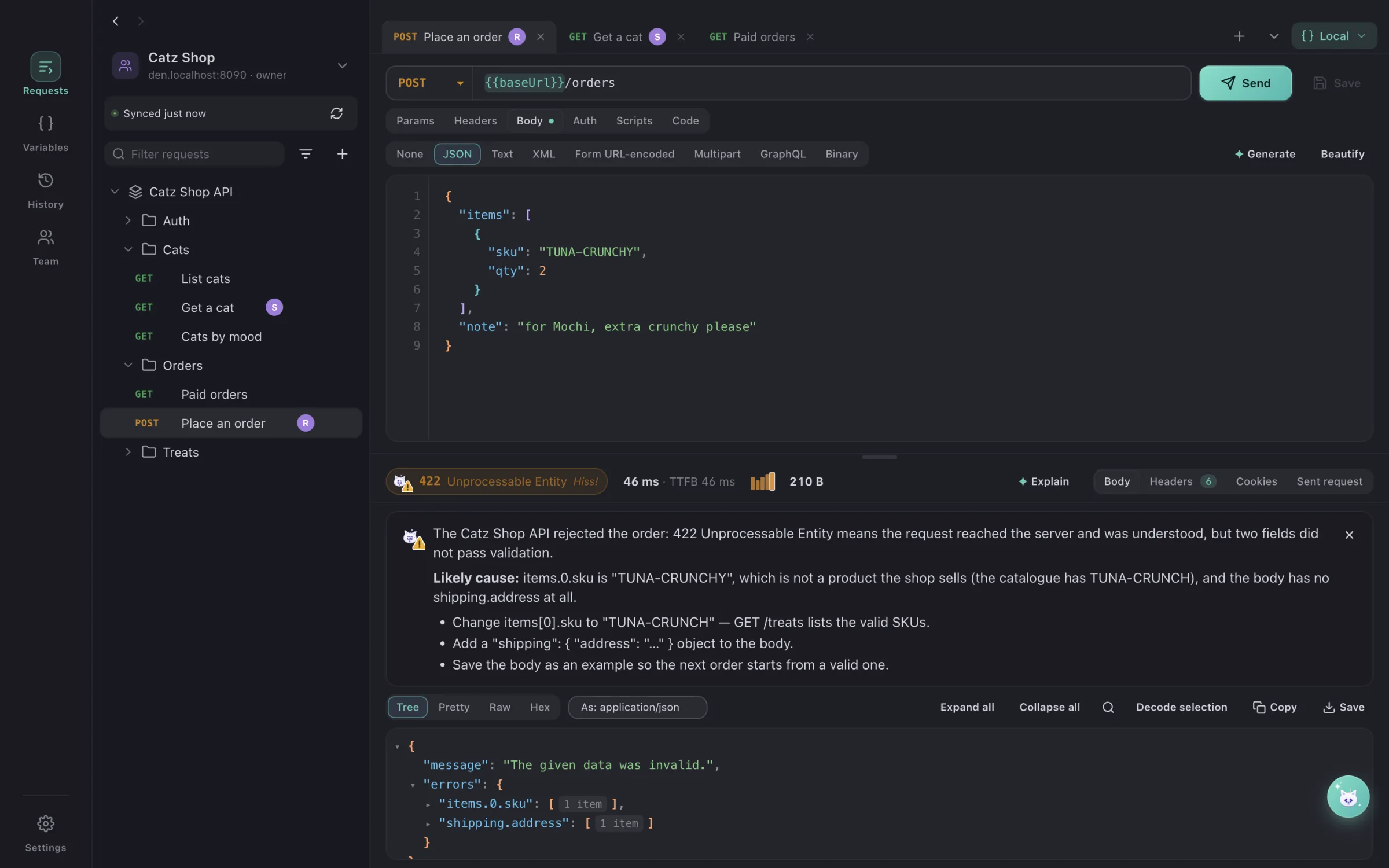
Task: Expand the Treats folder
Action: pyautogui.click(x=128, y=452)
